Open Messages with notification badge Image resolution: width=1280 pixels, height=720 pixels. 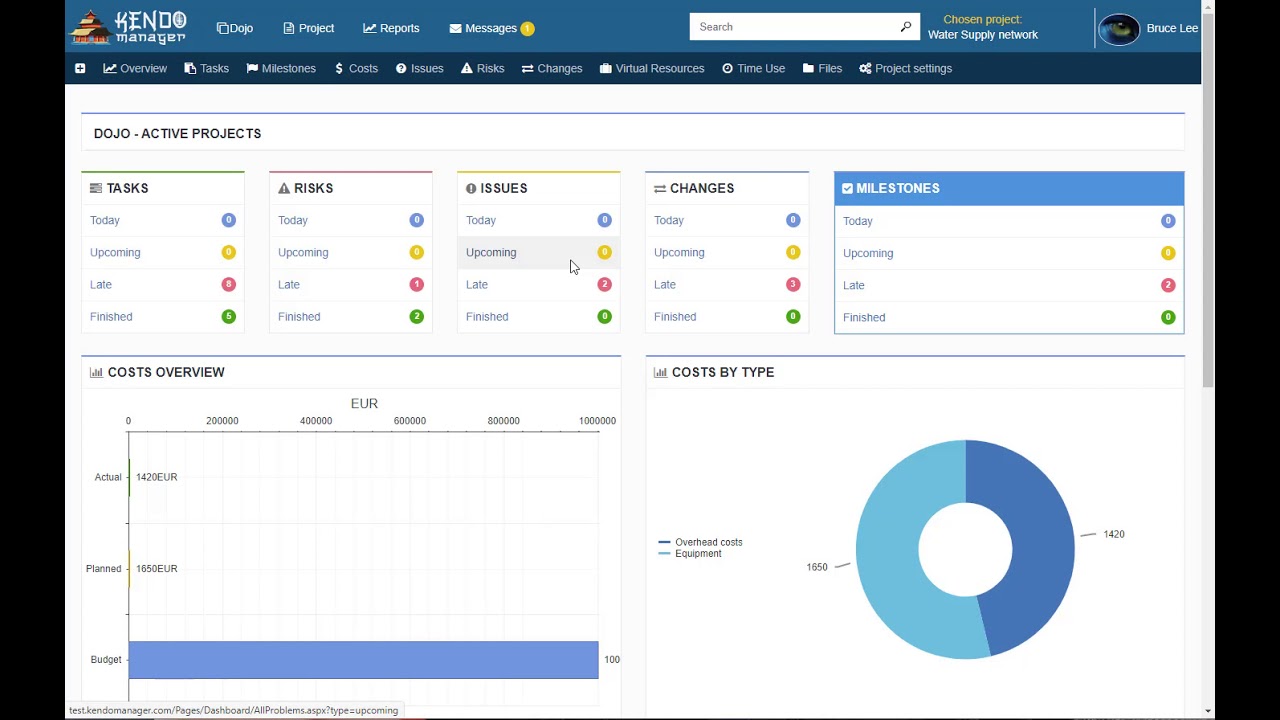click(x=492, y=28)
